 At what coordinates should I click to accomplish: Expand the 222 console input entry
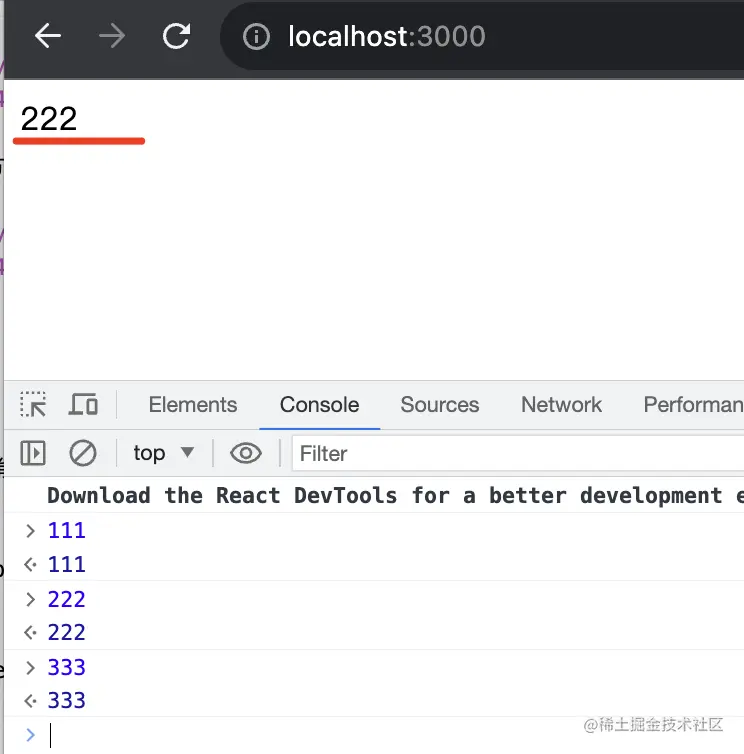[30, 599]
